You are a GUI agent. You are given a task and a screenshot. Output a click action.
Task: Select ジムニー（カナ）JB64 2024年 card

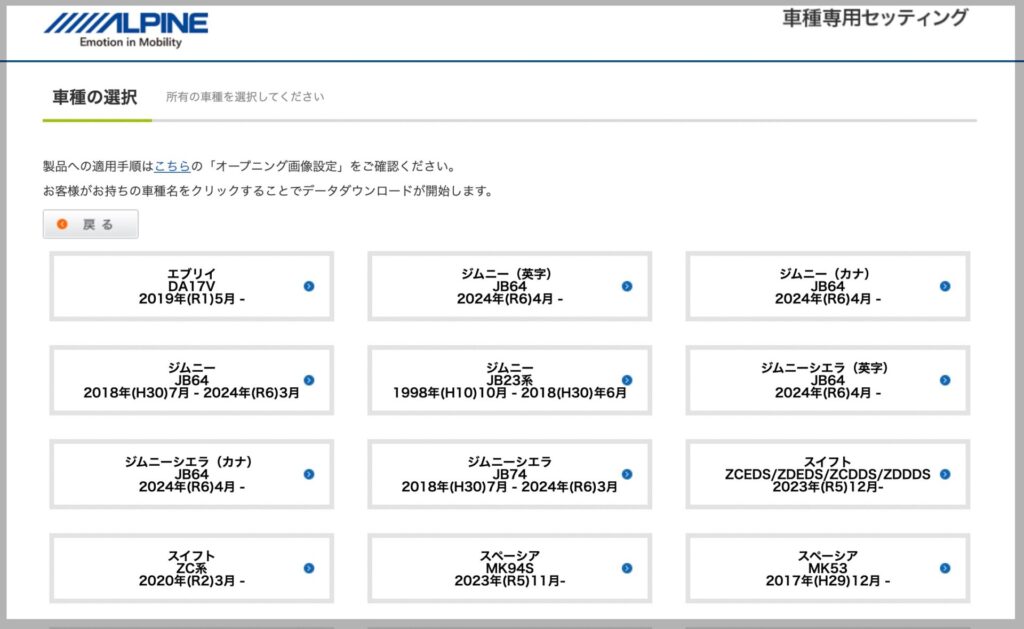[x=827, y=286]
